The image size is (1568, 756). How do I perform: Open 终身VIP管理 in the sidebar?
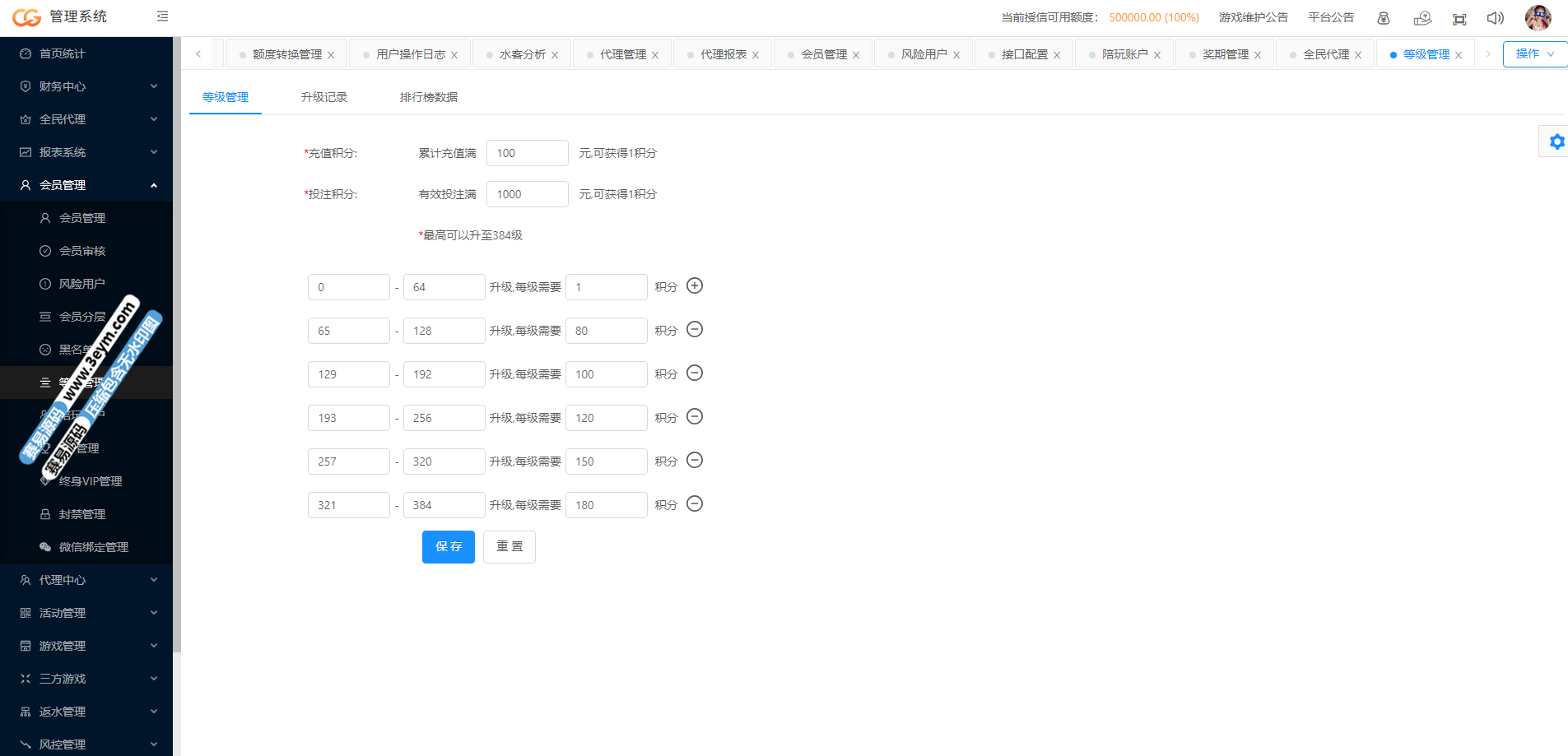click(91, 481)
